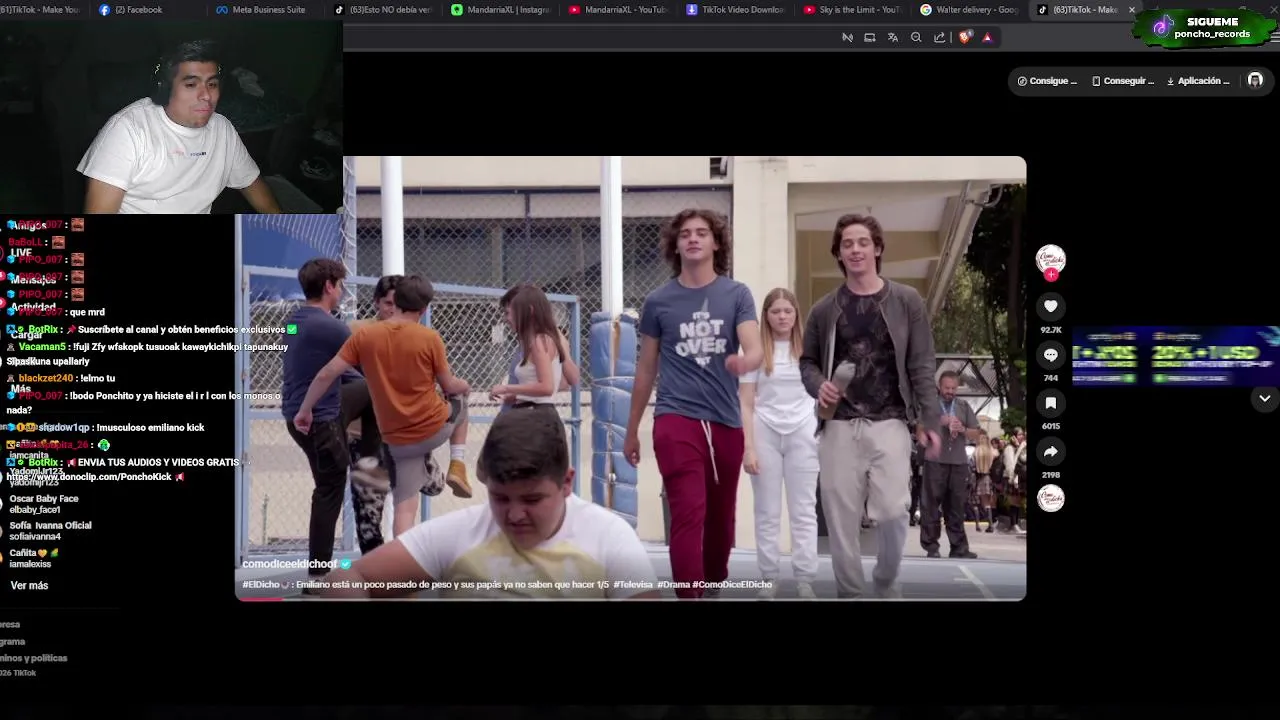Click #Drama hashtag in caption
The width and height of the screenshot is (1280, 720).
pos(673,585)
